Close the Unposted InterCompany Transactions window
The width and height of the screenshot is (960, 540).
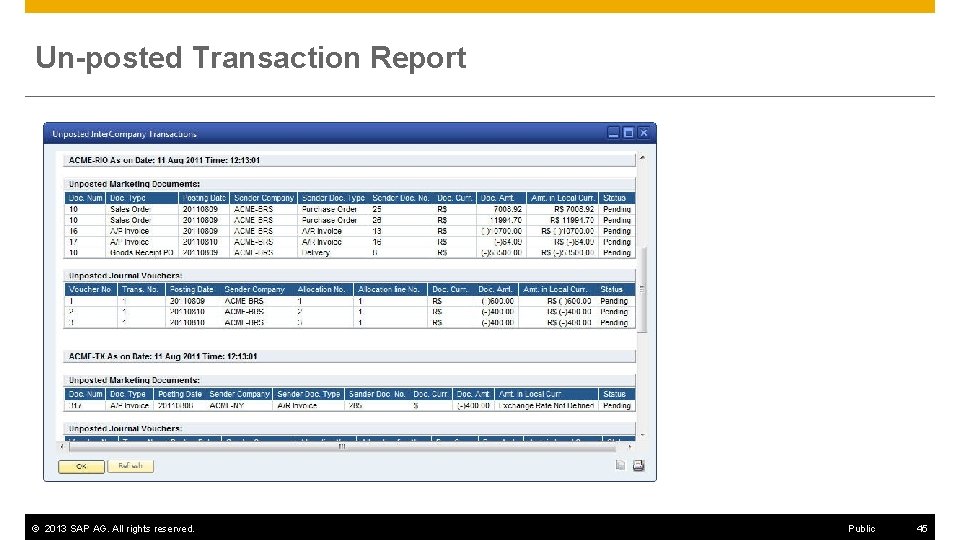643,133
